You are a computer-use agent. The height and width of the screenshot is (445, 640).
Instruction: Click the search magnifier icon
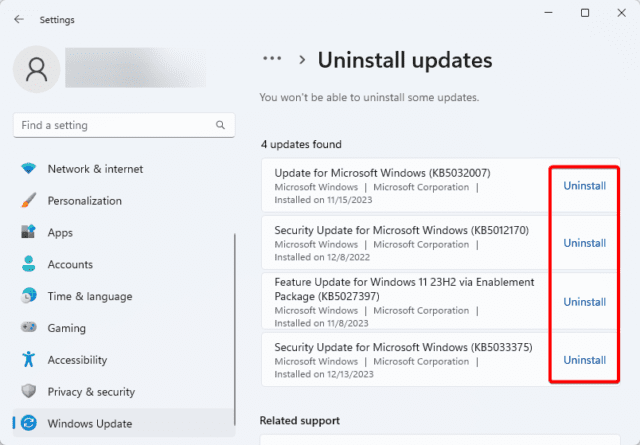coord(220,125)
